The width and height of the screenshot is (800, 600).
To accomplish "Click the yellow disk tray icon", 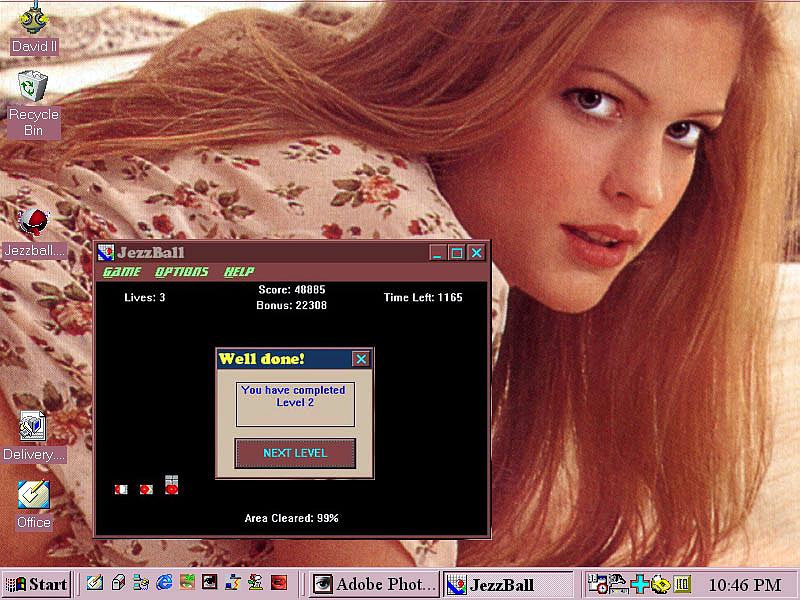I will point(660,584).
